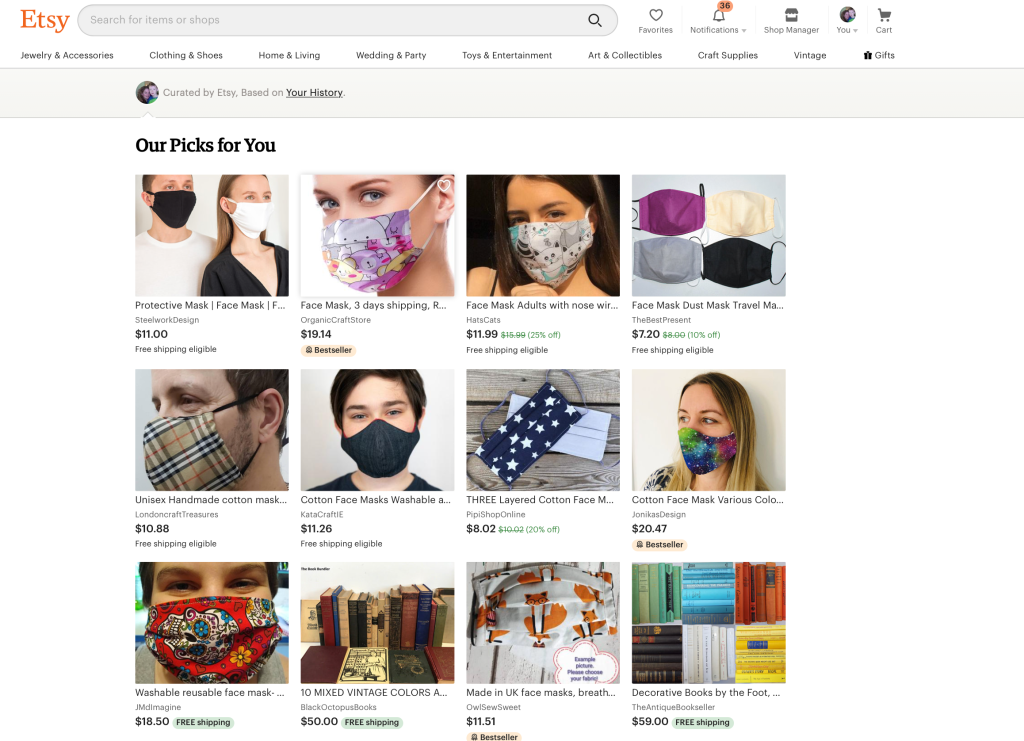Open the Jewelry & Accessories menu
The height and width of the screenshot is (741, 1024).
click(67, 56)
